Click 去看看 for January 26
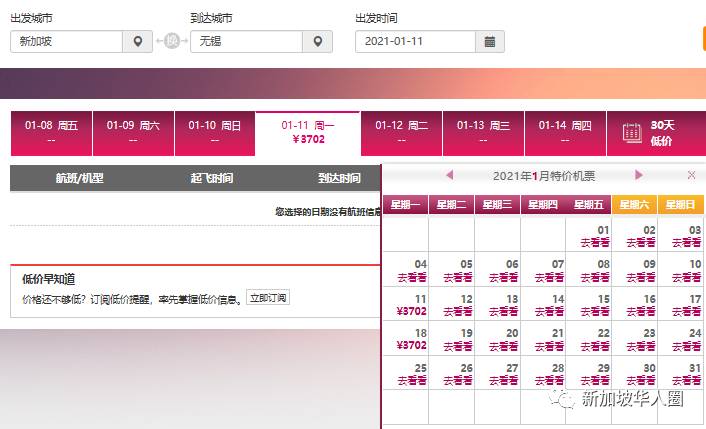Image resolution: width=706 pixels, height=429 pixels. point(457,381)
